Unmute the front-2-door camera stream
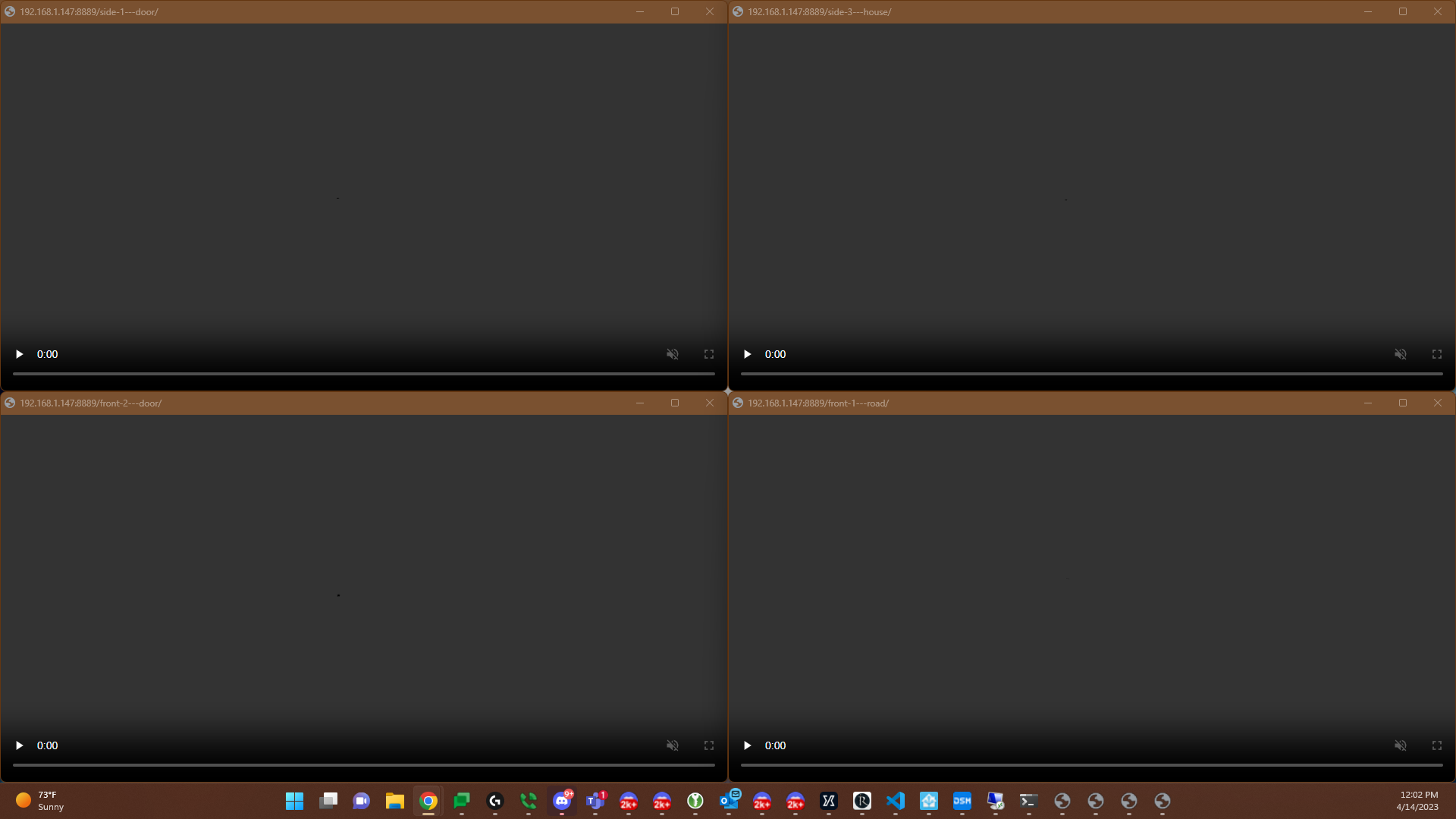 coord(672,745)
